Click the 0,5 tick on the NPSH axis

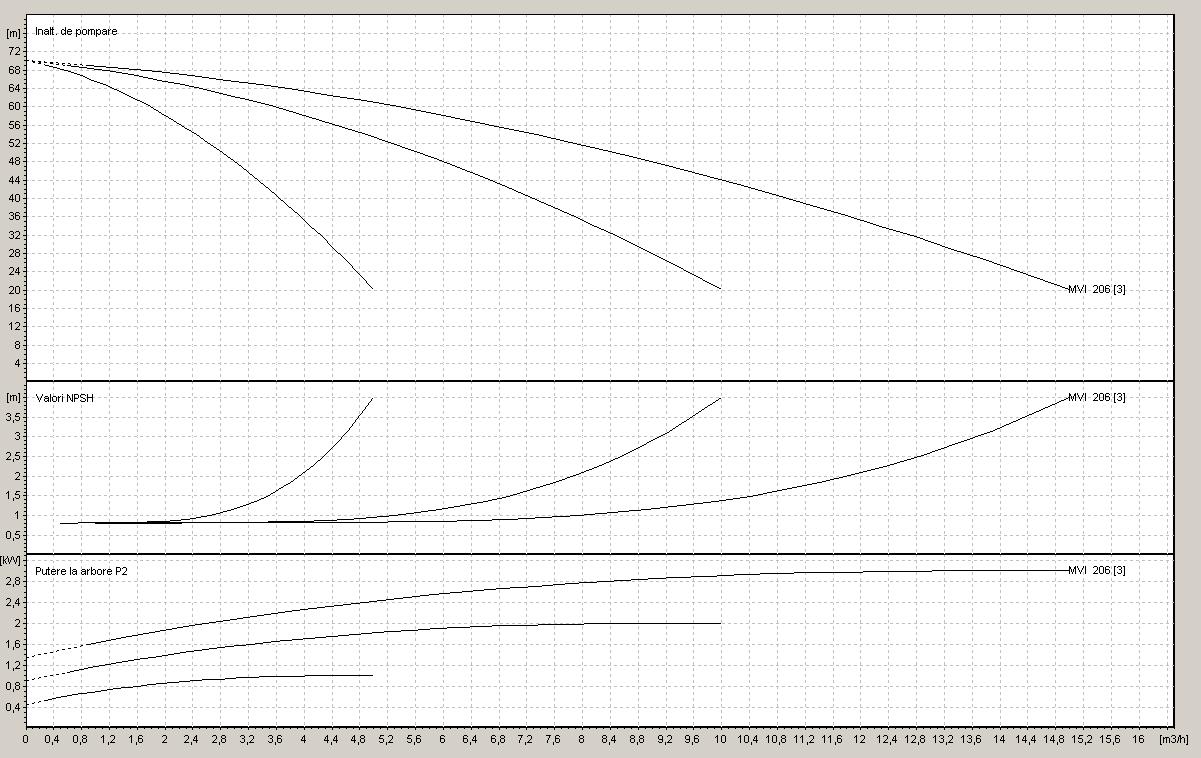pos(14,535)
